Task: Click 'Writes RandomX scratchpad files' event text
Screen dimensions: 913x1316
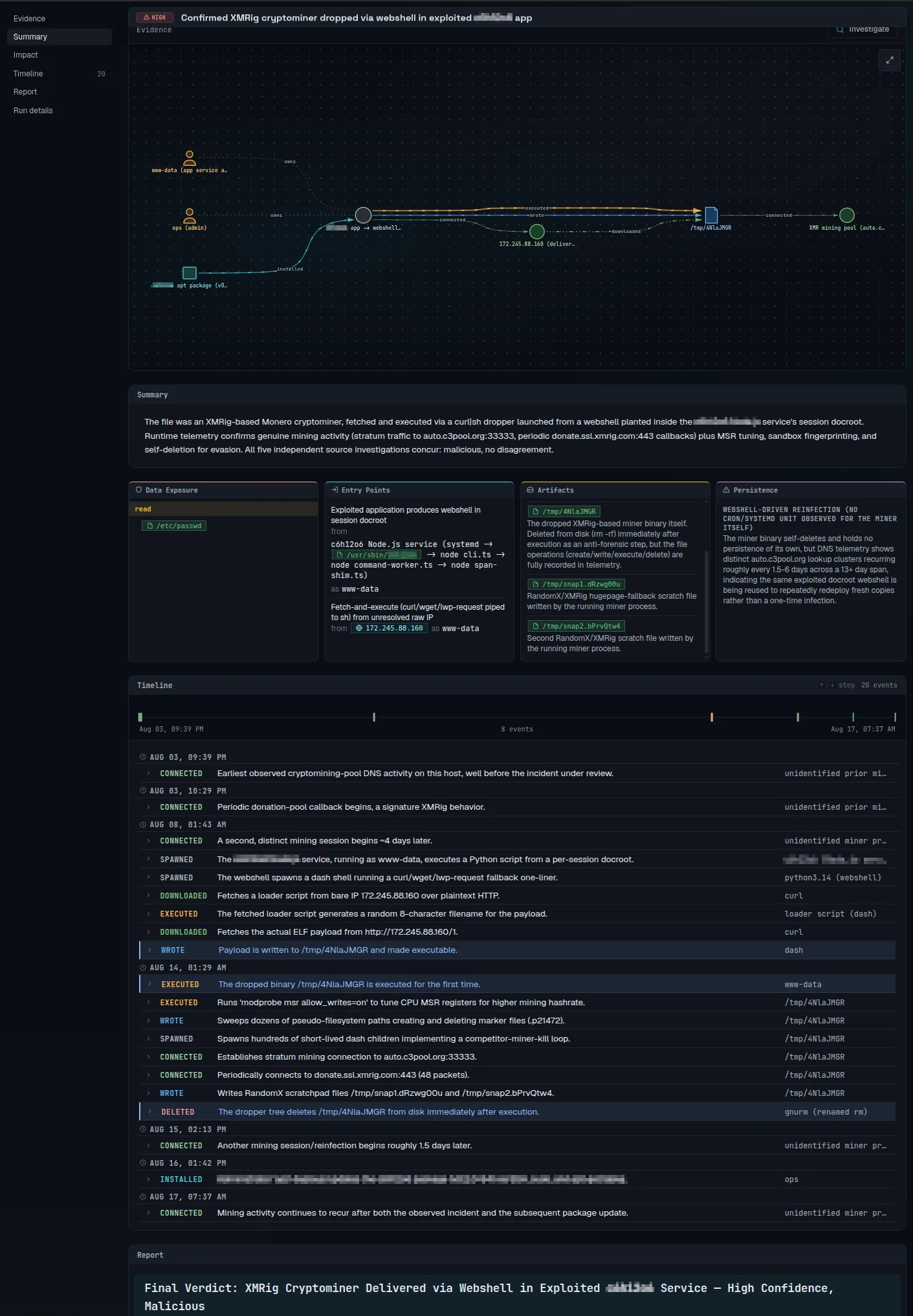Action: click(x=386, y=1093)
